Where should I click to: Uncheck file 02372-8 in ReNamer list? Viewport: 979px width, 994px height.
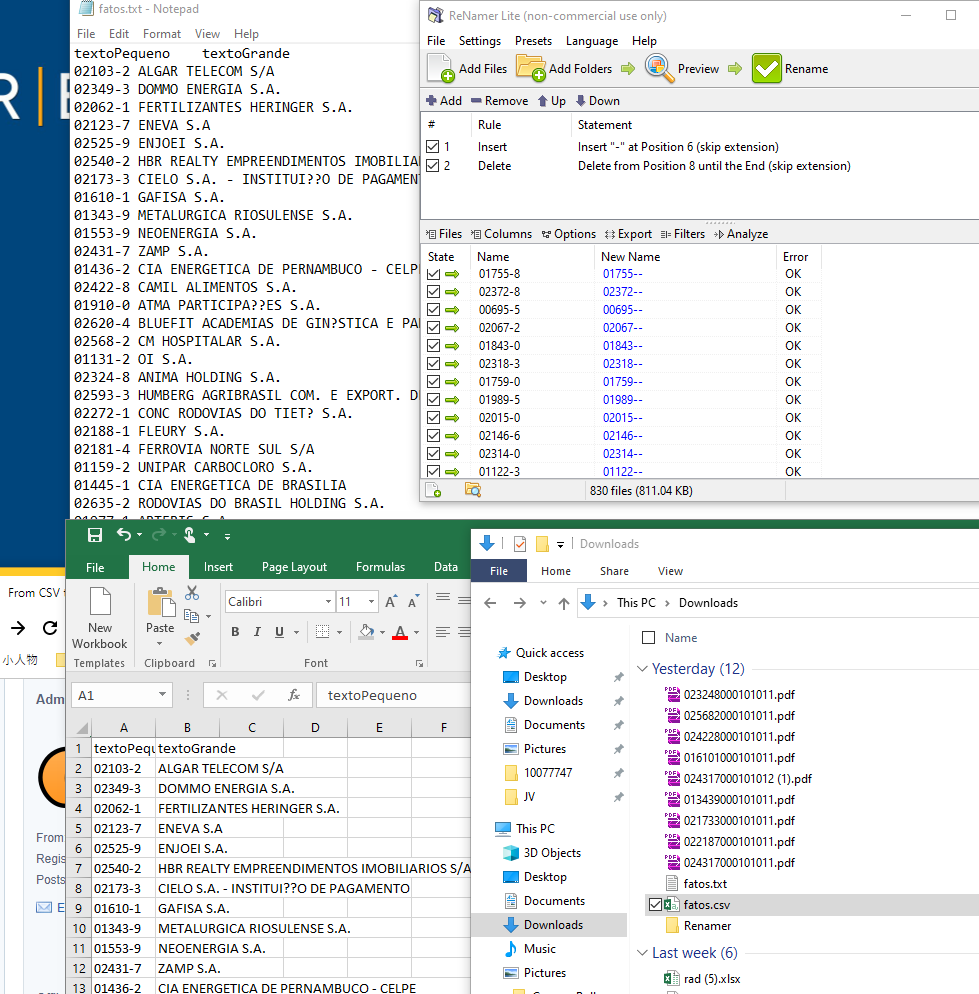point(434,292)
